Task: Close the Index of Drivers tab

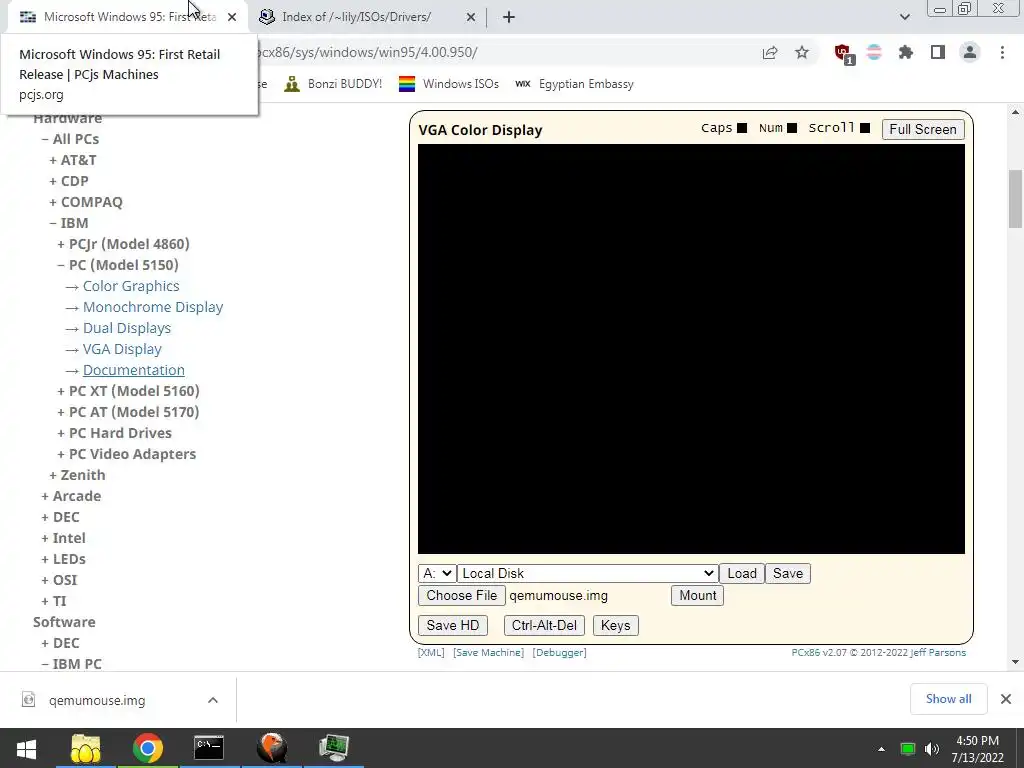Action: point(471,17)
